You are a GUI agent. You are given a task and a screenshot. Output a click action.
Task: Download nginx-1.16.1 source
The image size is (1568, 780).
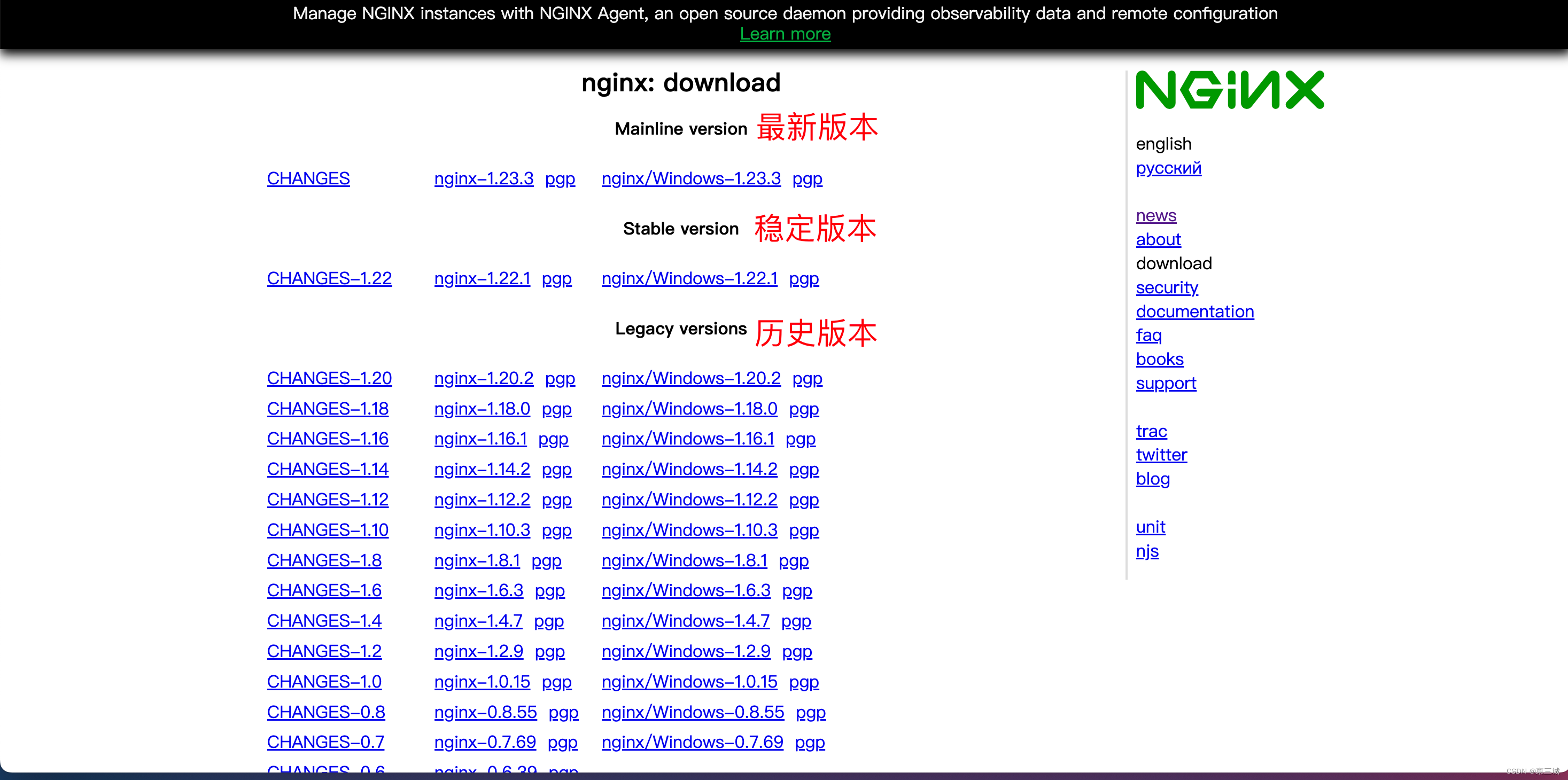(480, 438)
